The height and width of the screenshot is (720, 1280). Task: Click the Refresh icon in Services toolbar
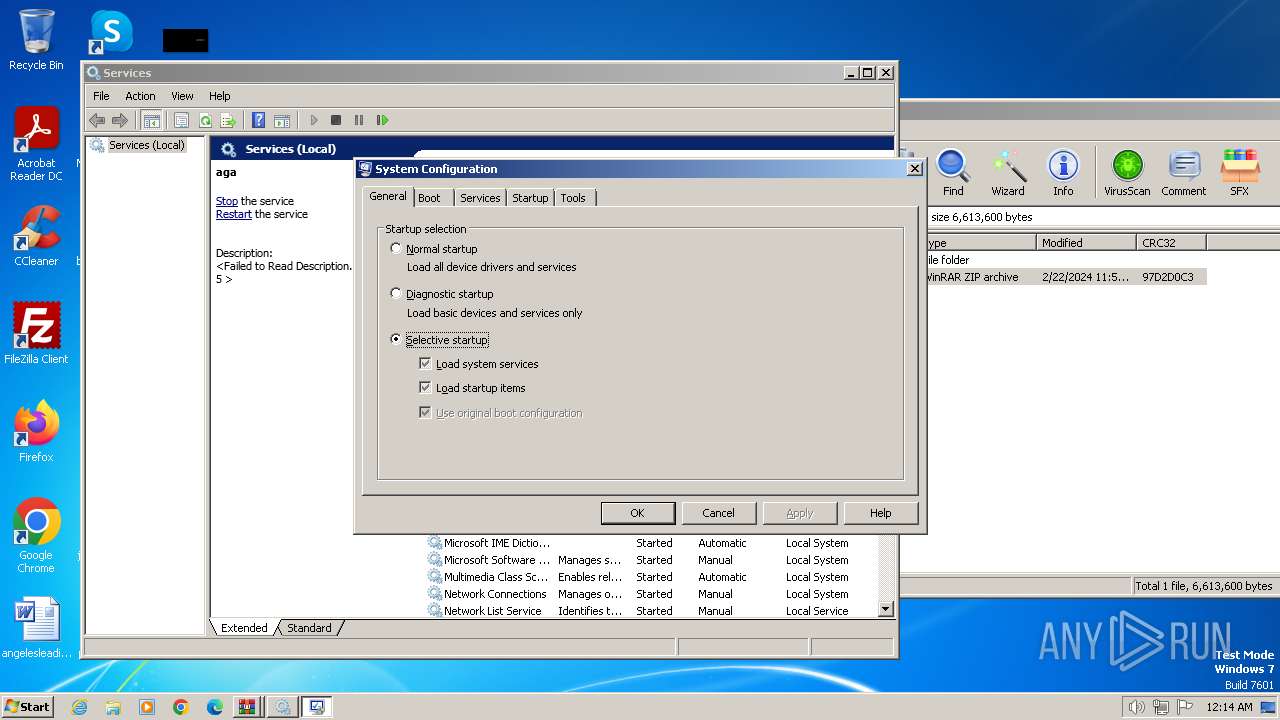[x=205, y=120]
